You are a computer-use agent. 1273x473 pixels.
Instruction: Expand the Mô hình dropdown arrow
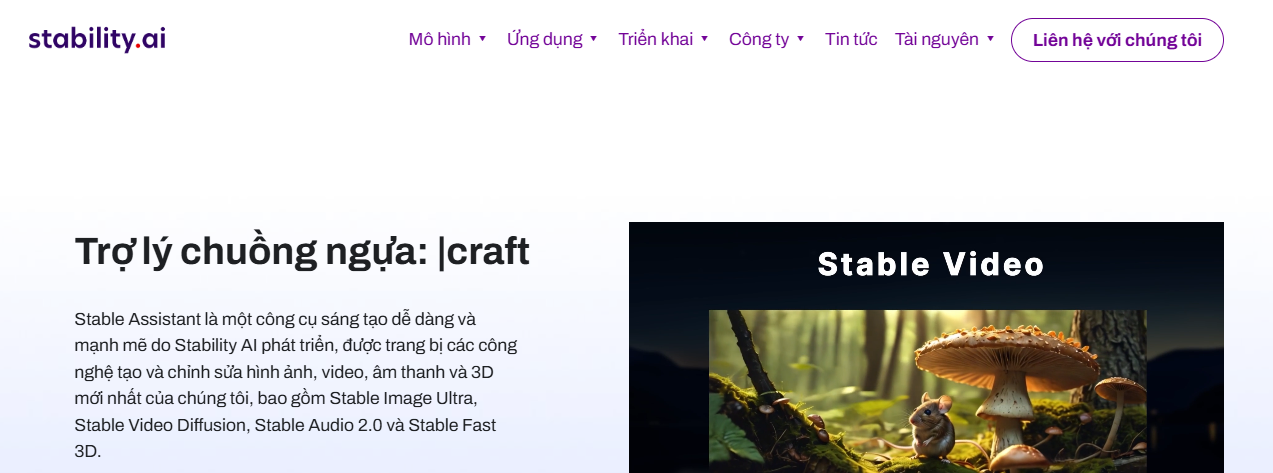point(482,39)
